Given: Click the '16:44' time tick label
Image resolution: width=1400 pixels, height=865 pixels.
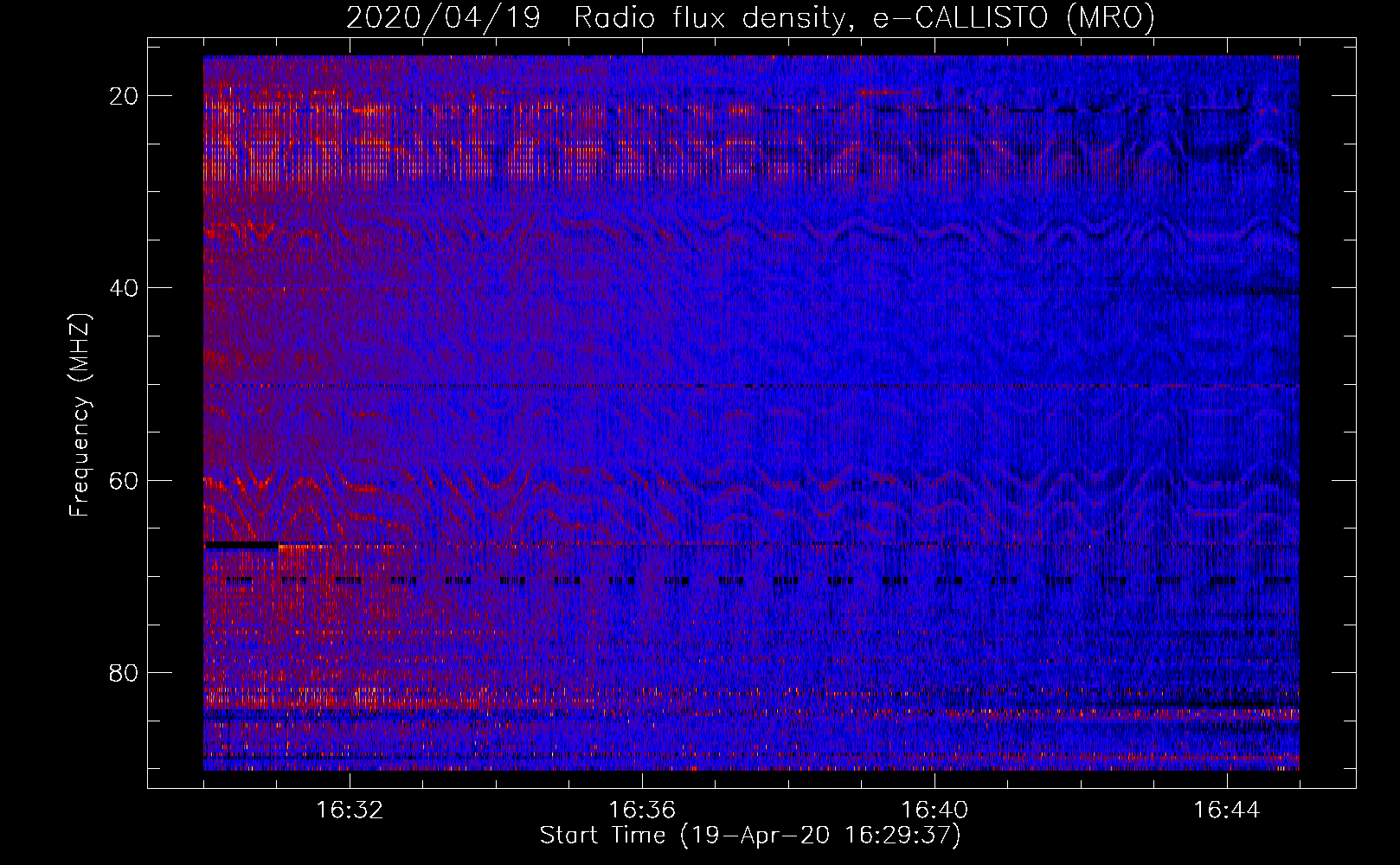Looking at the screenshot, I should point(1227,811).
